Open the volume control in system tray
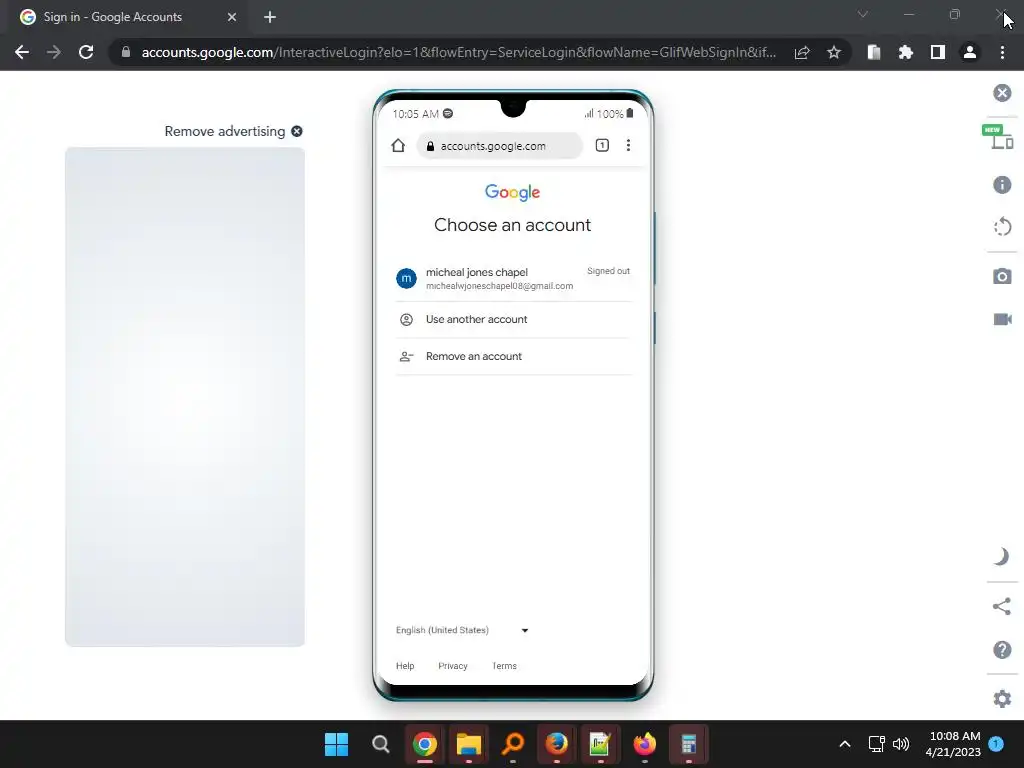The width and height of the screenshot is (1024, 768). coord(901,744)
